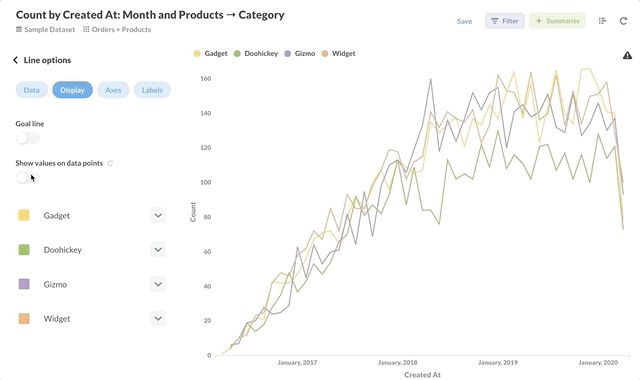
Task: Open the Filter button
Action: (505, 21)
